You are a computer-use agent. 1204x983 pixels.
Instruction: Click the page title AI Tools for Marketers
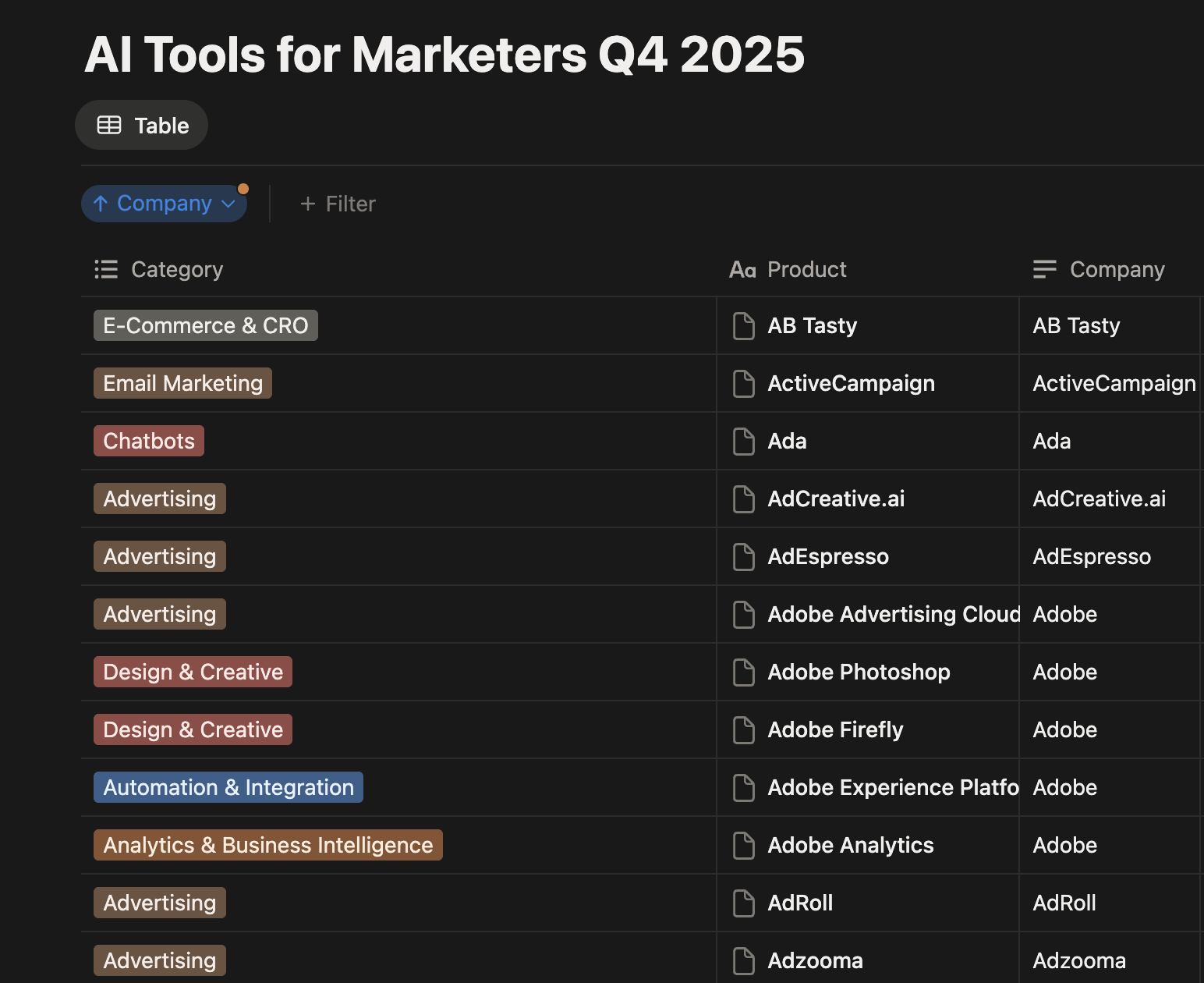(444, 53)
